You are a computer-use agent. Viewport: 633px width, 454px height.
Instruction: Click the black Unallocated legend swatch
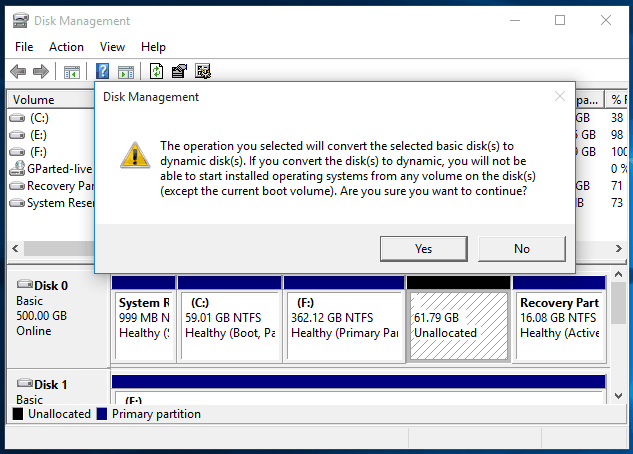(18, 414)
